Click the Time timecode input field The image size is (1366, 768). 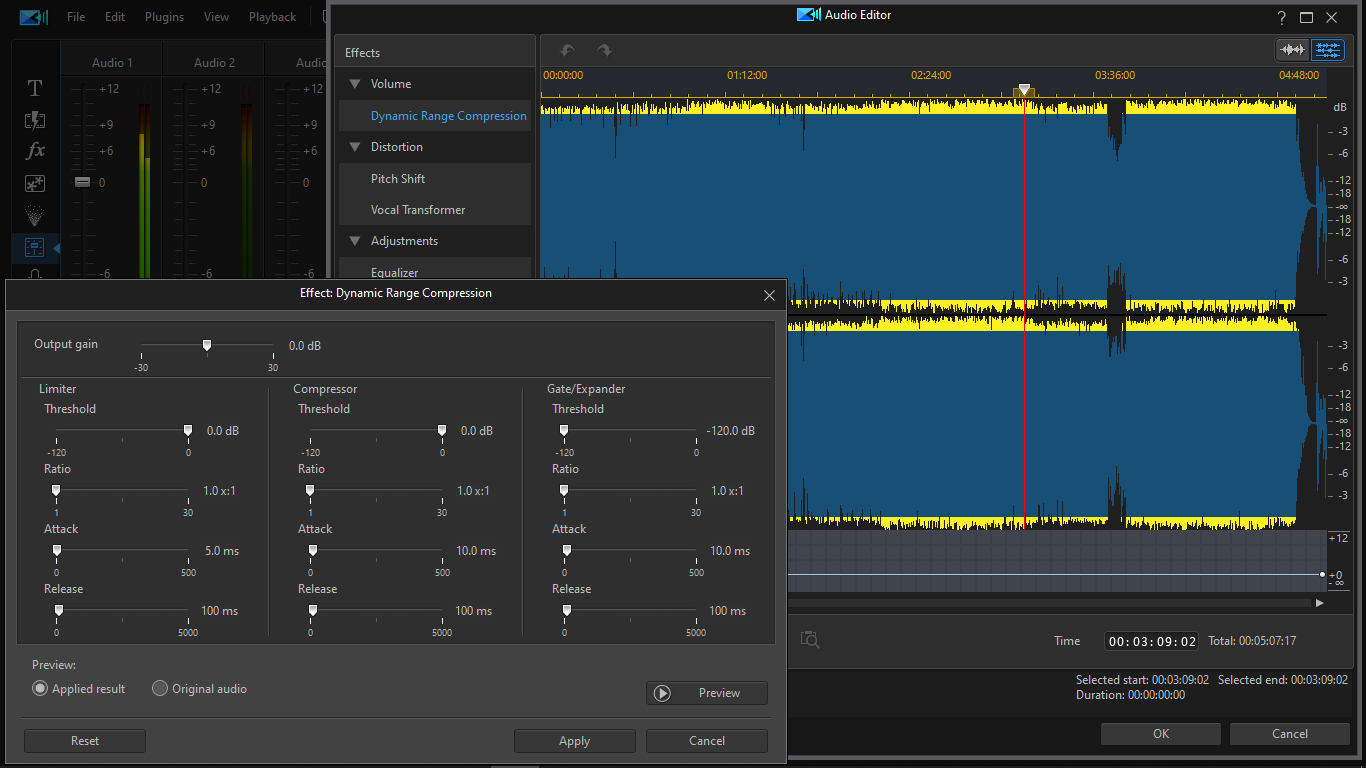pyautogui.click(x=1151, y=641)
